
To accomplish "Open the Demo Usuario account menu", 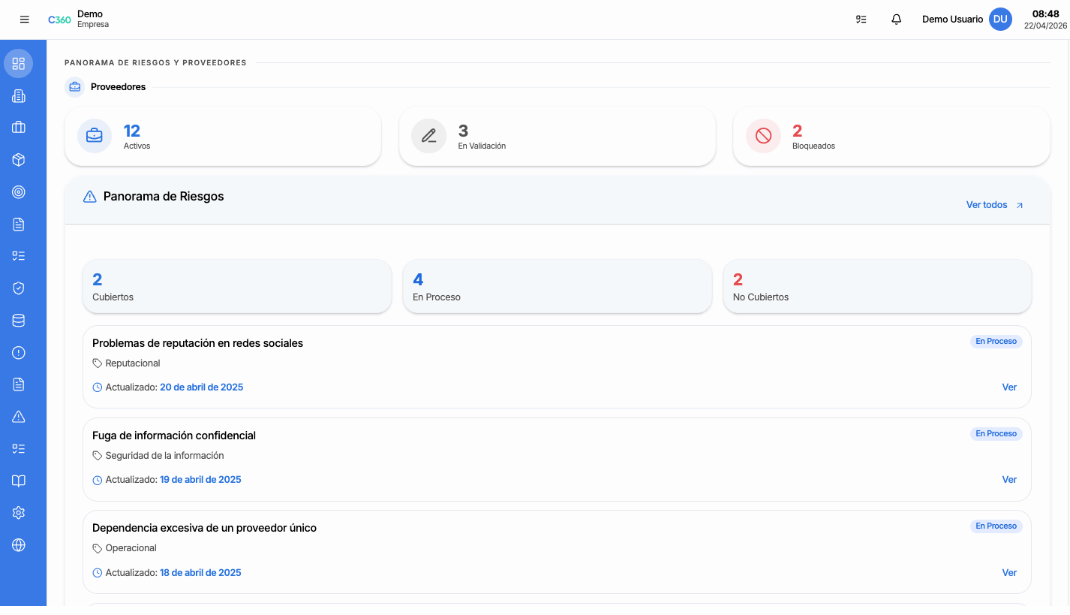I will (x=966, y=19).
